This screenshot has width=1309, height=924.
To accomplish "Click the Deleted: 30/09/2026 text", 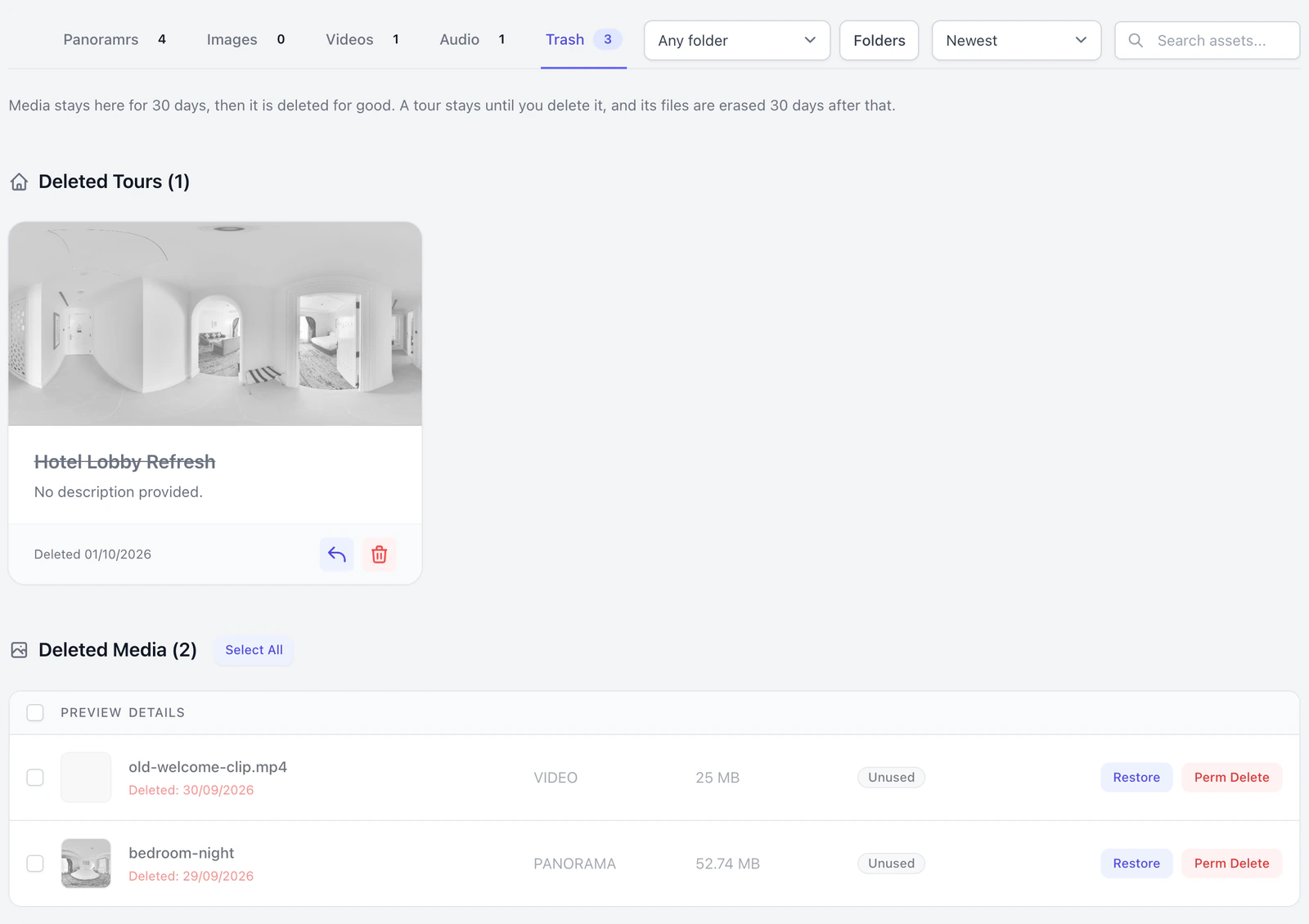I will (x=191, y=790).
